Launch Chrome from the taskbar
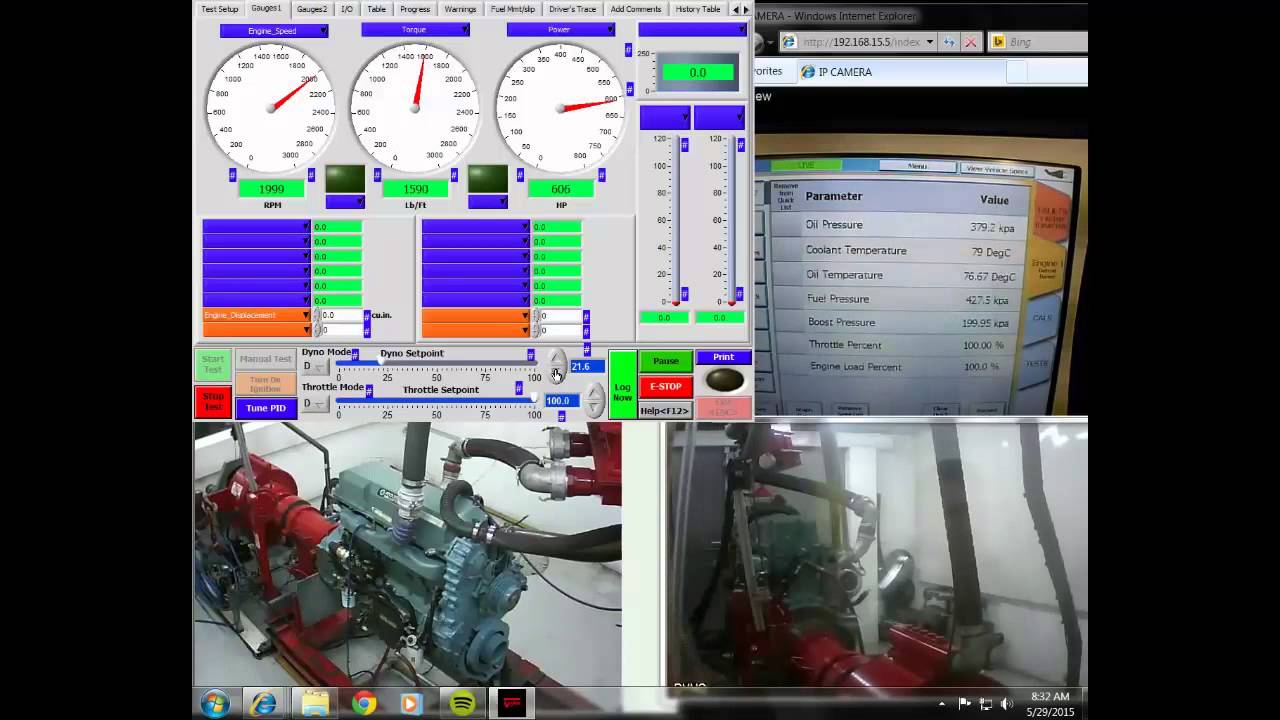The height and width of the screenshot is (720, 1280). click(364, 704)
